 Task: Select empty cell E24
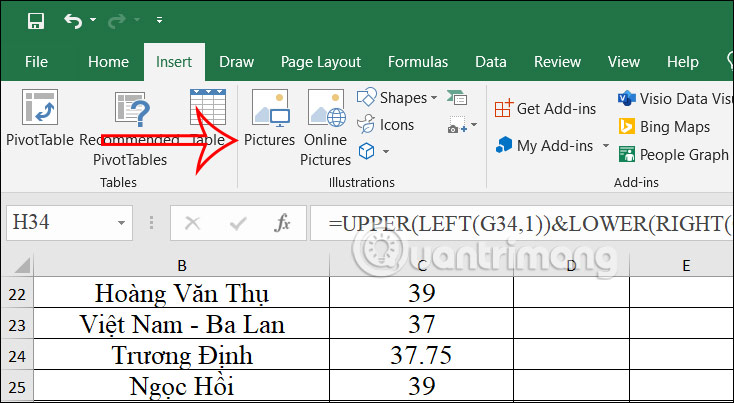coord(682,355)
